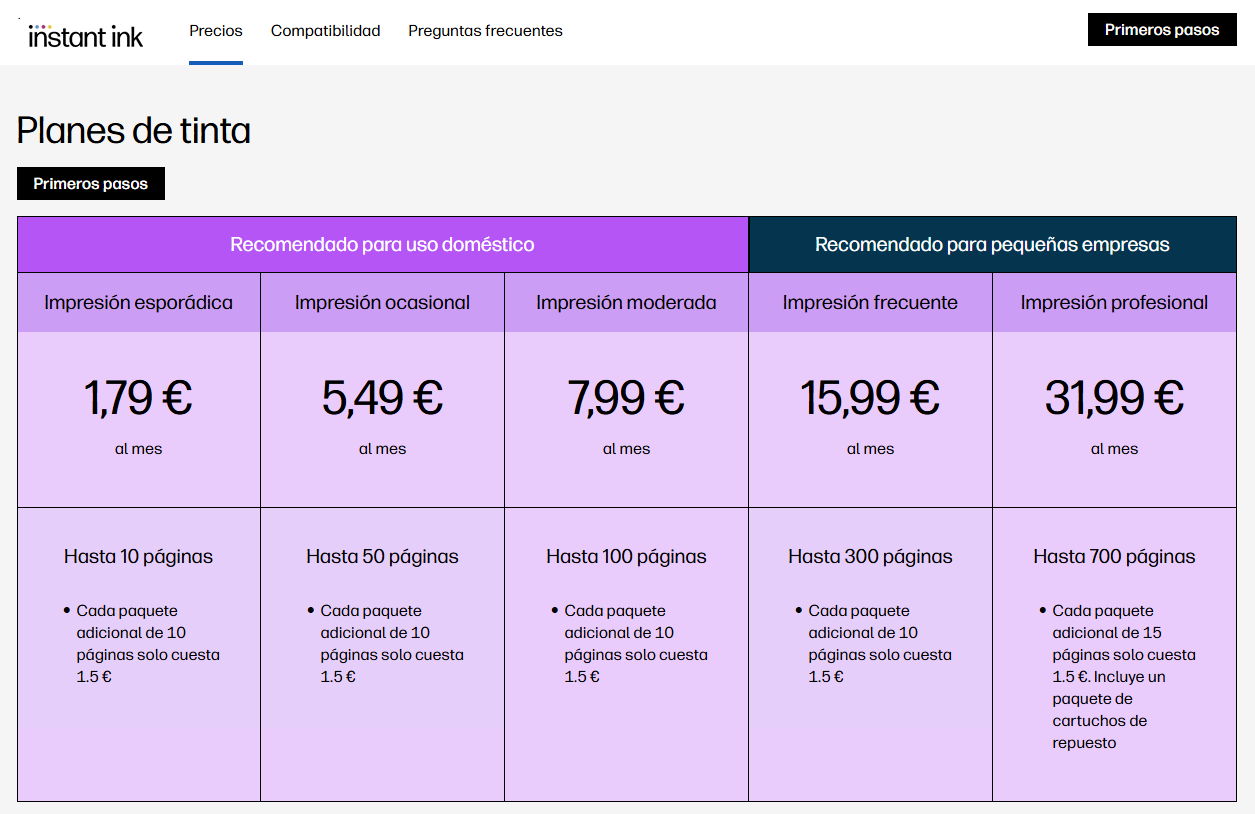Click the Impresión frecuente plan title

point(870,302)
